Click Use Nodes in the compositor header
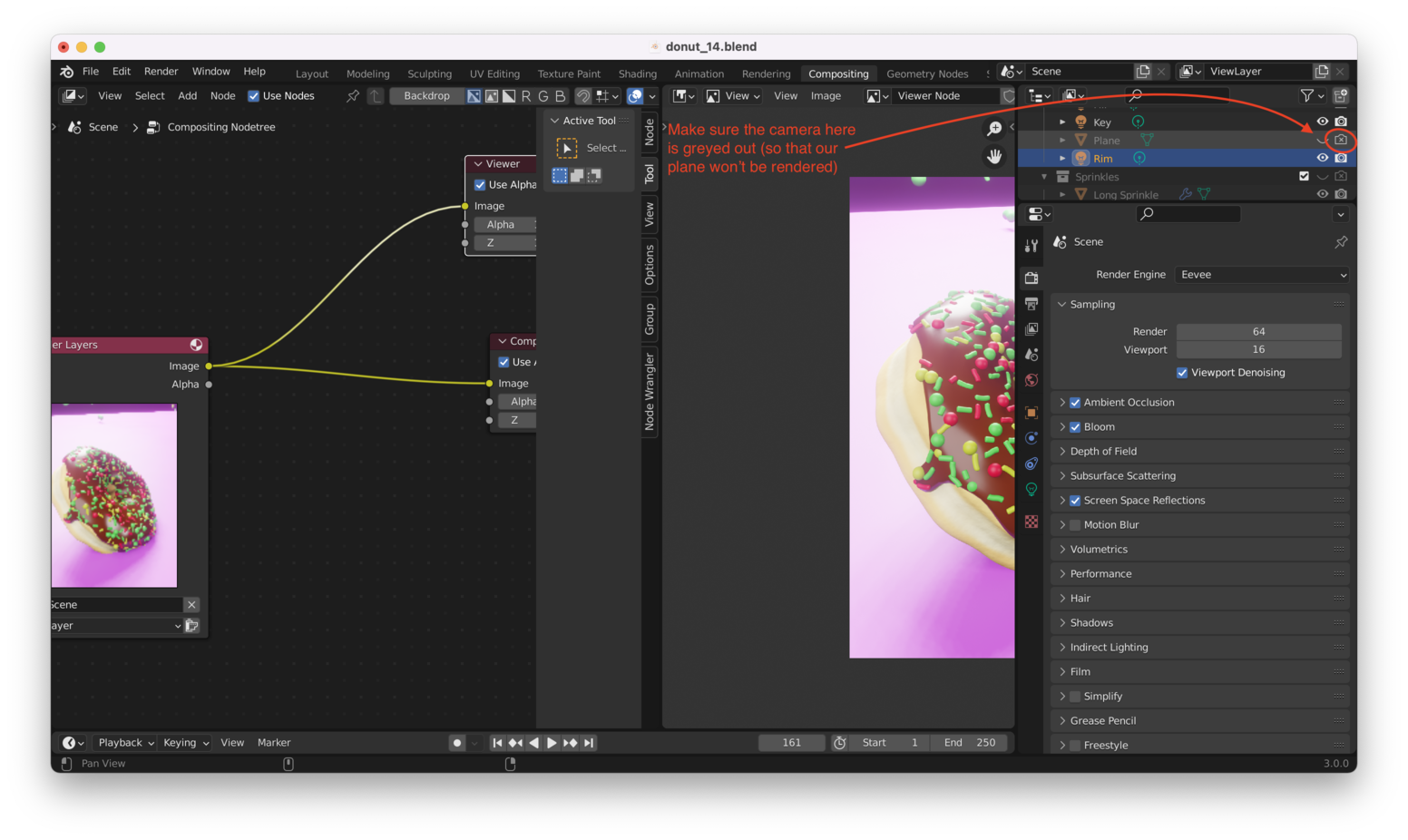The width and height of the screenshot is (1408, 840). point(253,95)
